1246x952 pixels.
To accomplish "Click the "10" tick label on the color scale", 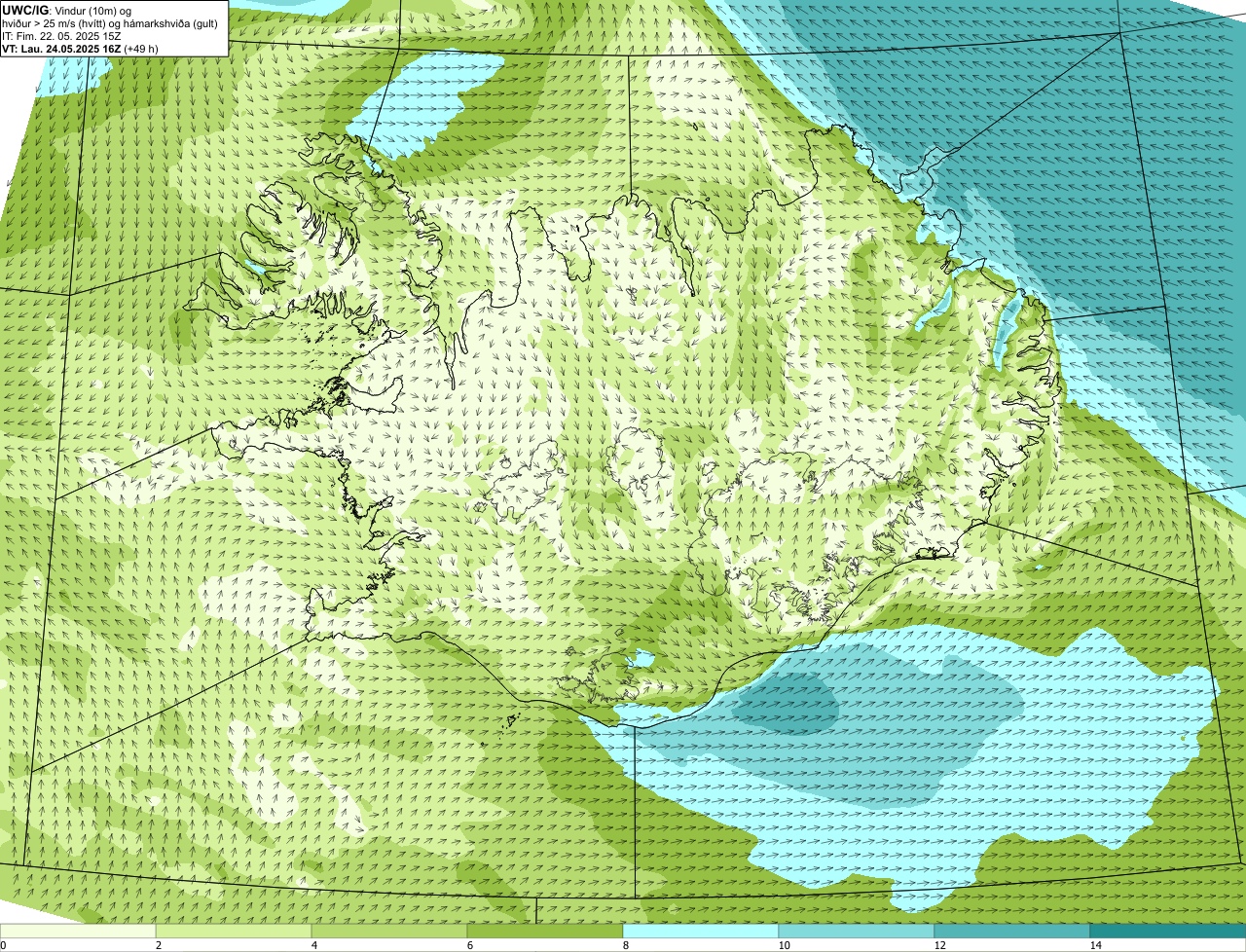I will point(784,945).
